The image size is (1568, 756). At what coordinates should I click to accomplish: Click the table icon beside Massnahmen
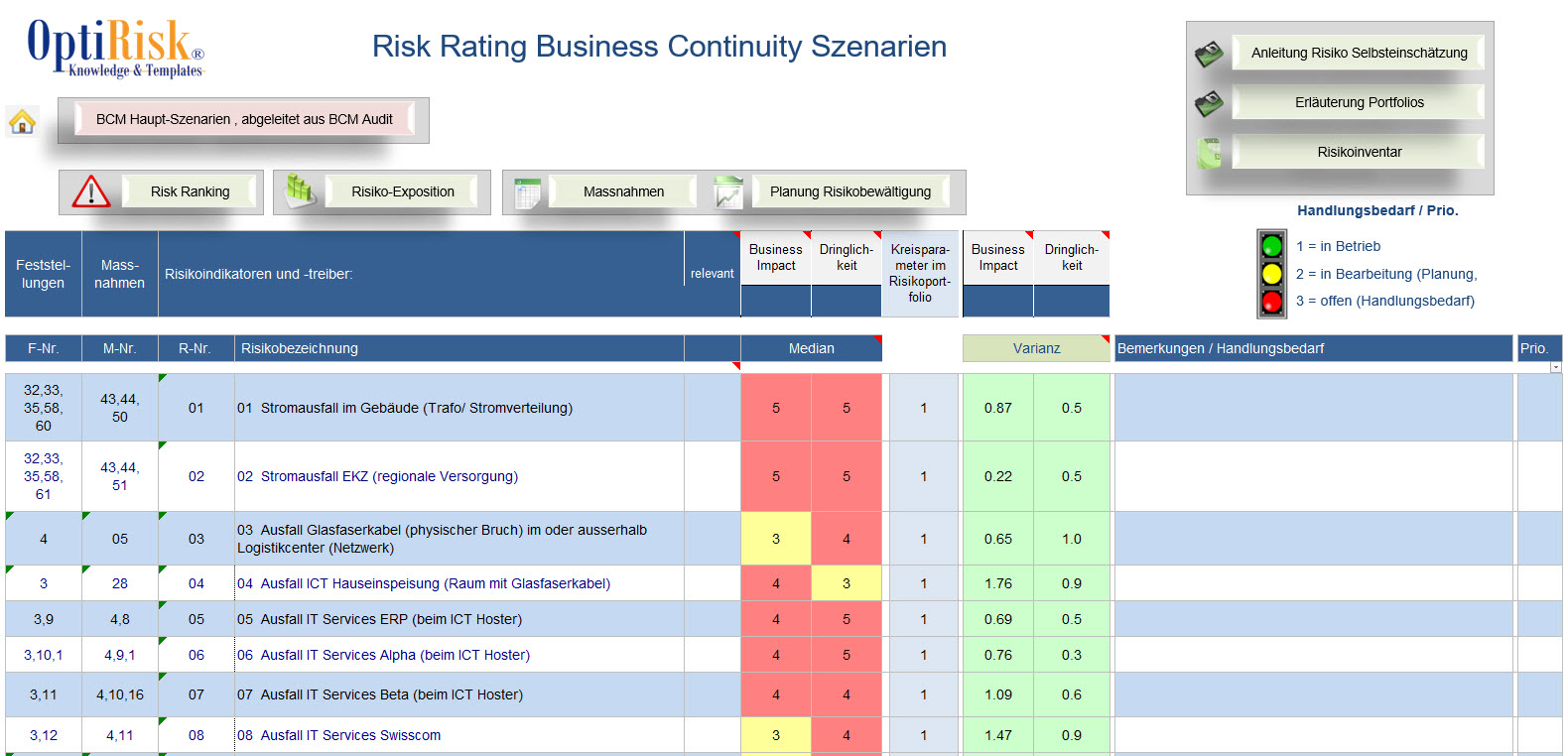point(527,192)
